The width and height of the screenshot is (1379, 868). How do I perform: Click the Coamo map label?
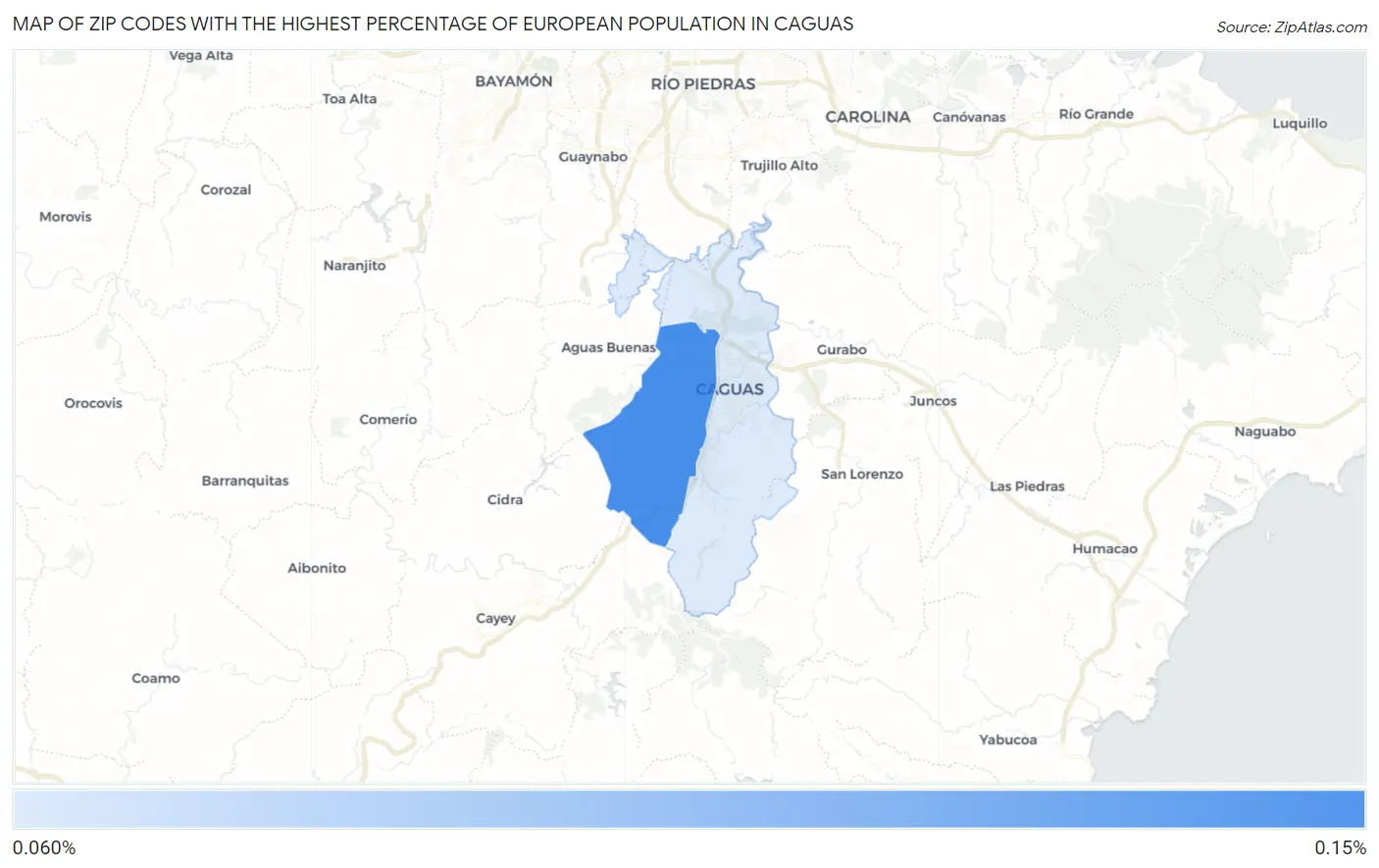tap(156, 679)
